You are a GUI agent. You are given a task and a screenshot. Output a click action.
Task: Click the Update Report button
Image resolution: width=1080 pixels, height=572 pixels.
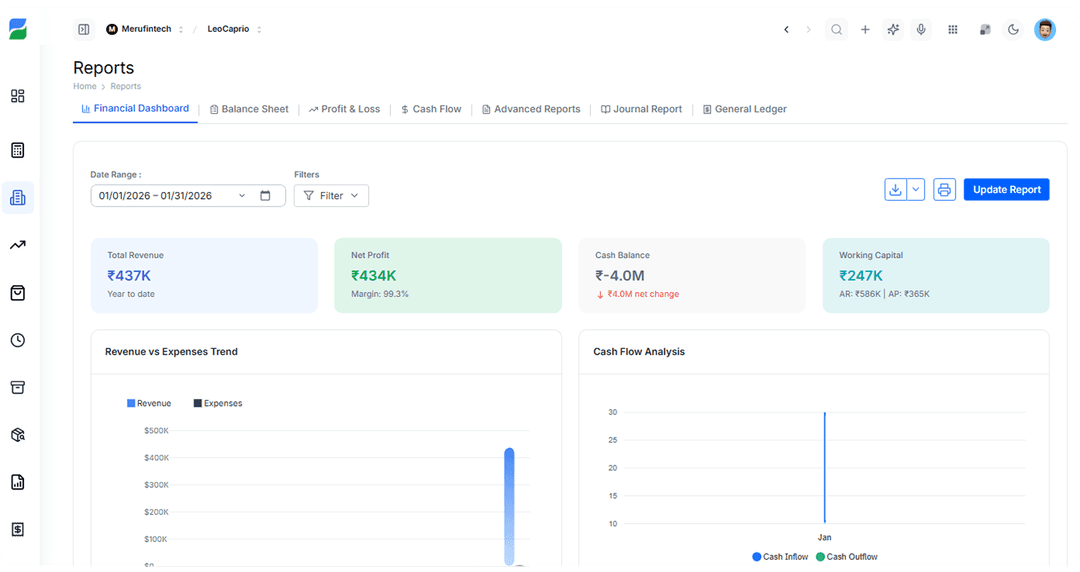pyautogui.click(x=1006, y=190)
